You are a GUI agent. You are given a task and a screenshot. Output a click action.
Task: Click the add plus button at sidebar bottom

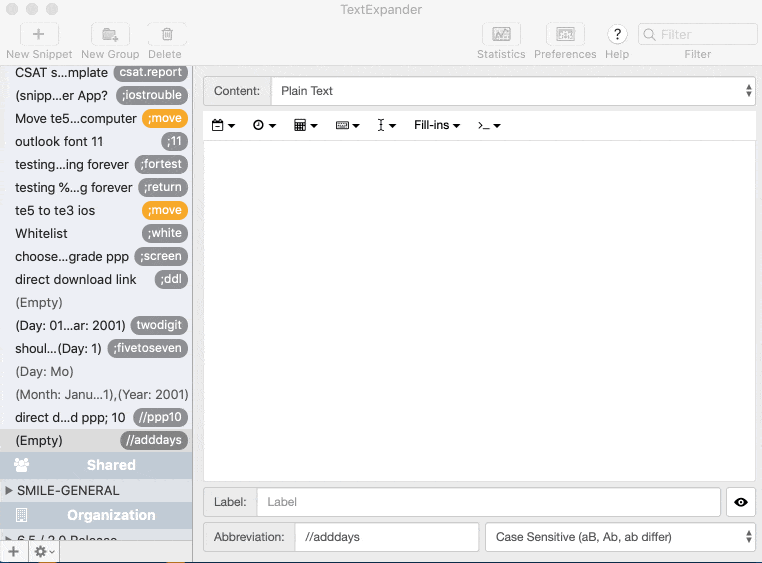pyautogui.click(x=14, y=552)
